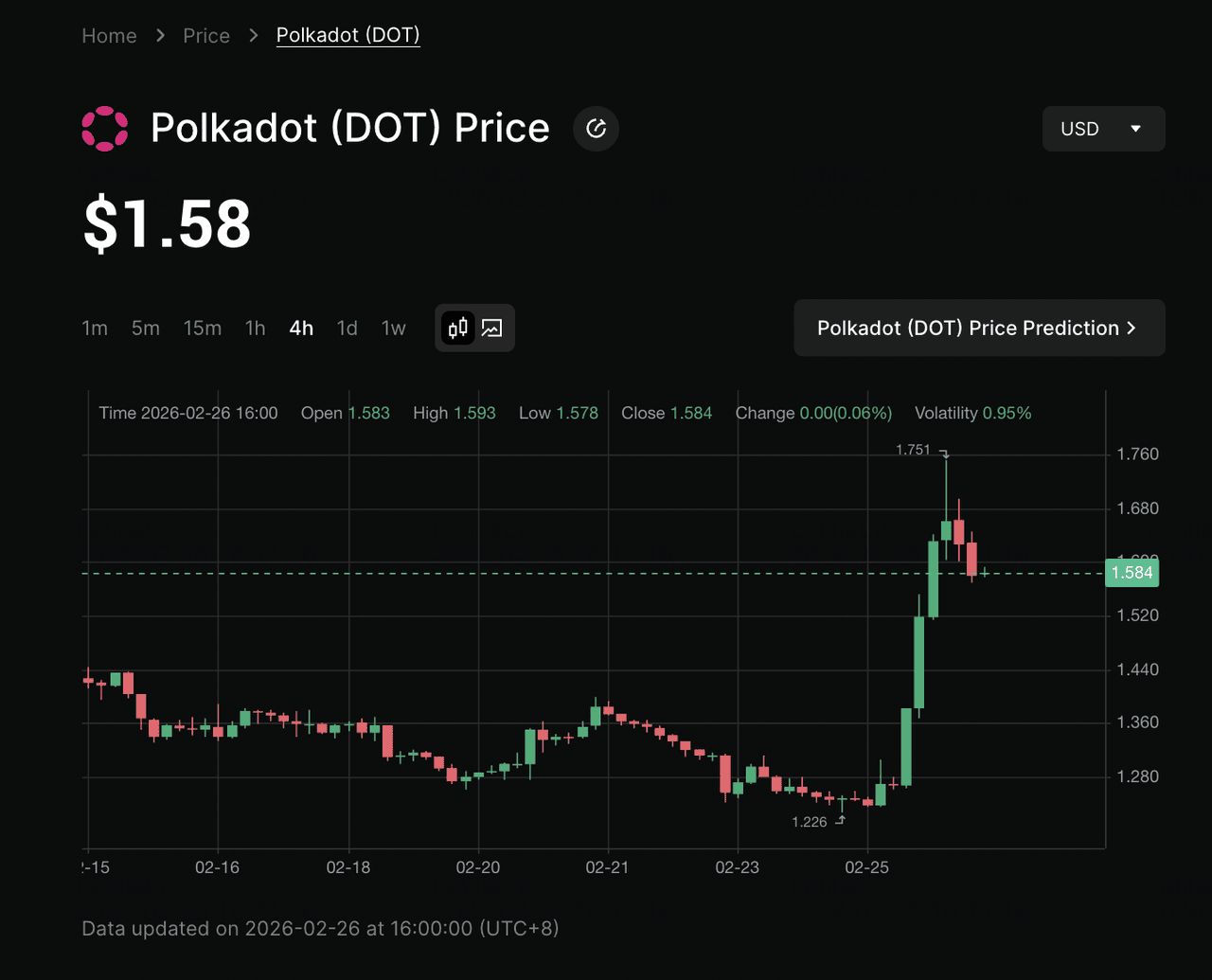Viewport: 1212px width, 980px height.
Task: Click the 1.584 current price label
Action: point(1132,573)
